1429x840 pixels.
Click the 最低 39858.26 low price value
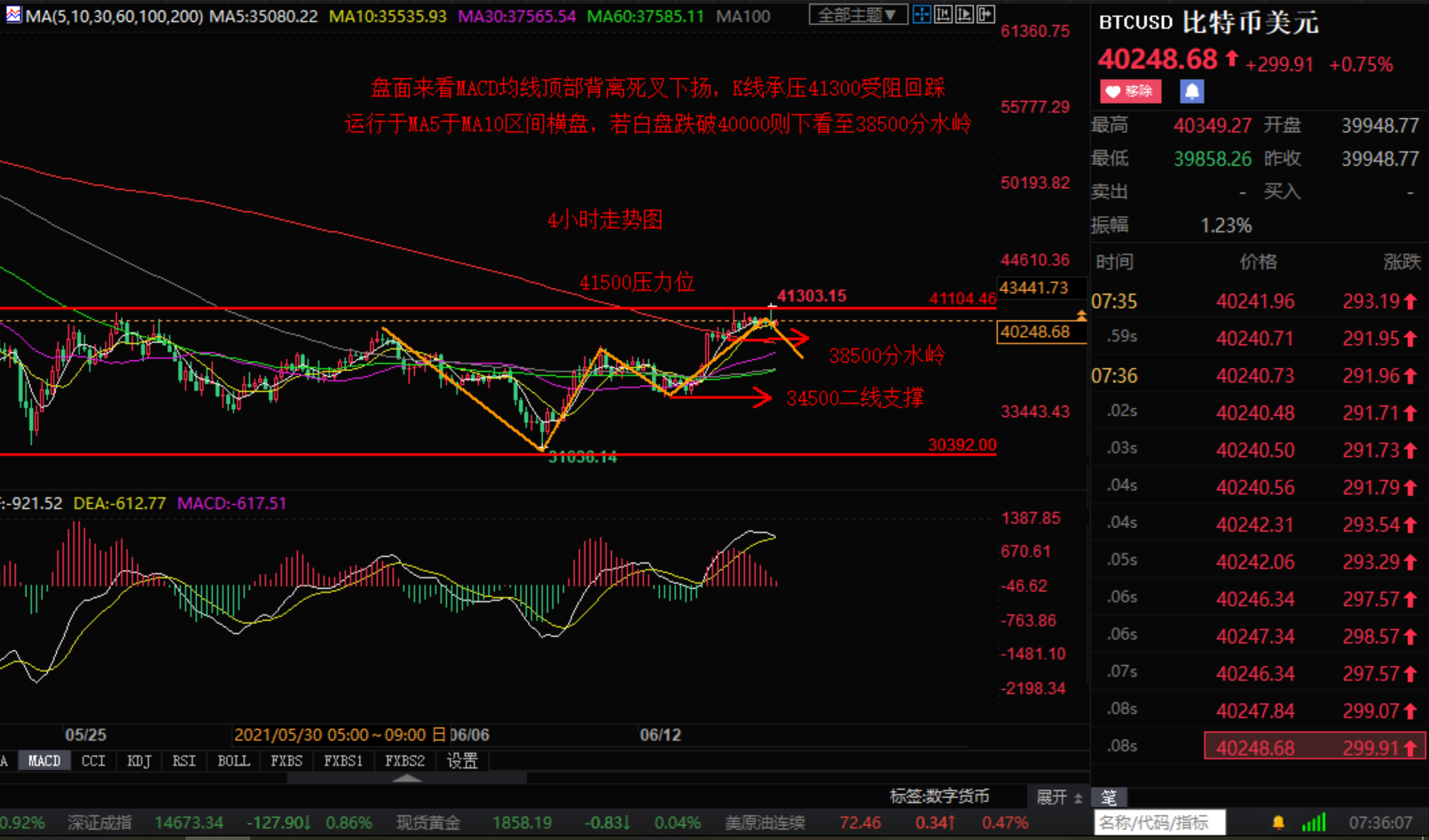[1213, 159]
